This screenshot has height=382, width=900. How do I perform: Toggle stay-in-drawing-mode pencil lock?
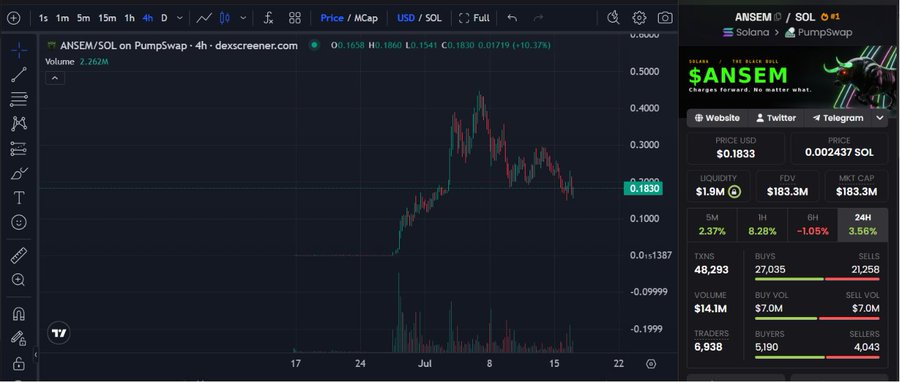[x=19, y=339]
